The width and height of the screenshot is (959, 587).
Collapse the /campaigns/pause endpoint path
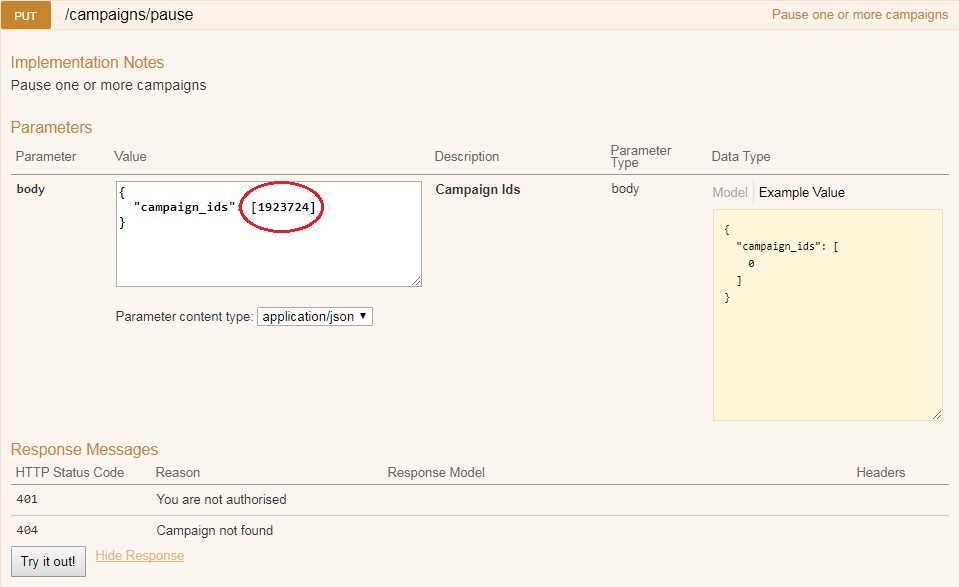click(x=129, y=15)
